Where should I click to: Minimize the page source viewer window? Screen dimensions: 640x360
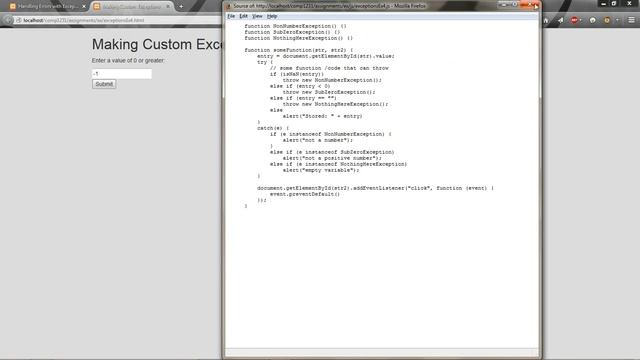coord(504,5)
